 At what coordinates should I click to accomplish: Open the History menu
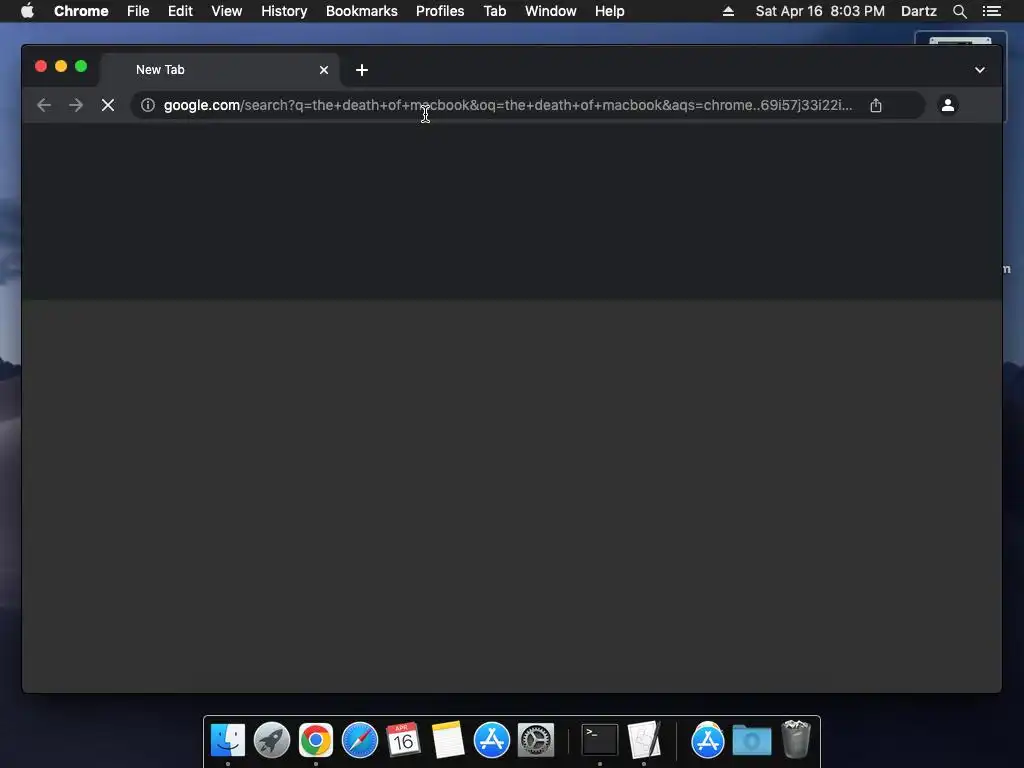tap(284, 11)
